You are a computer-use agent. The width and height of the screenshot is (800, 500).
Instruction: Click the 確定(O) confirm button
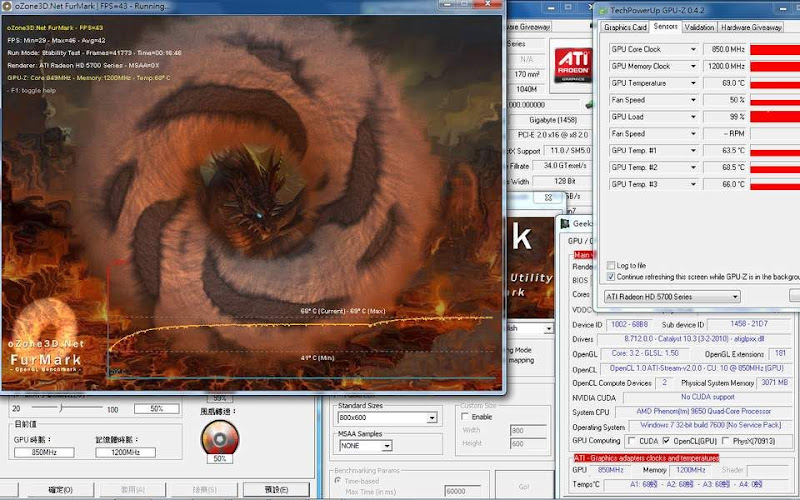60,489
